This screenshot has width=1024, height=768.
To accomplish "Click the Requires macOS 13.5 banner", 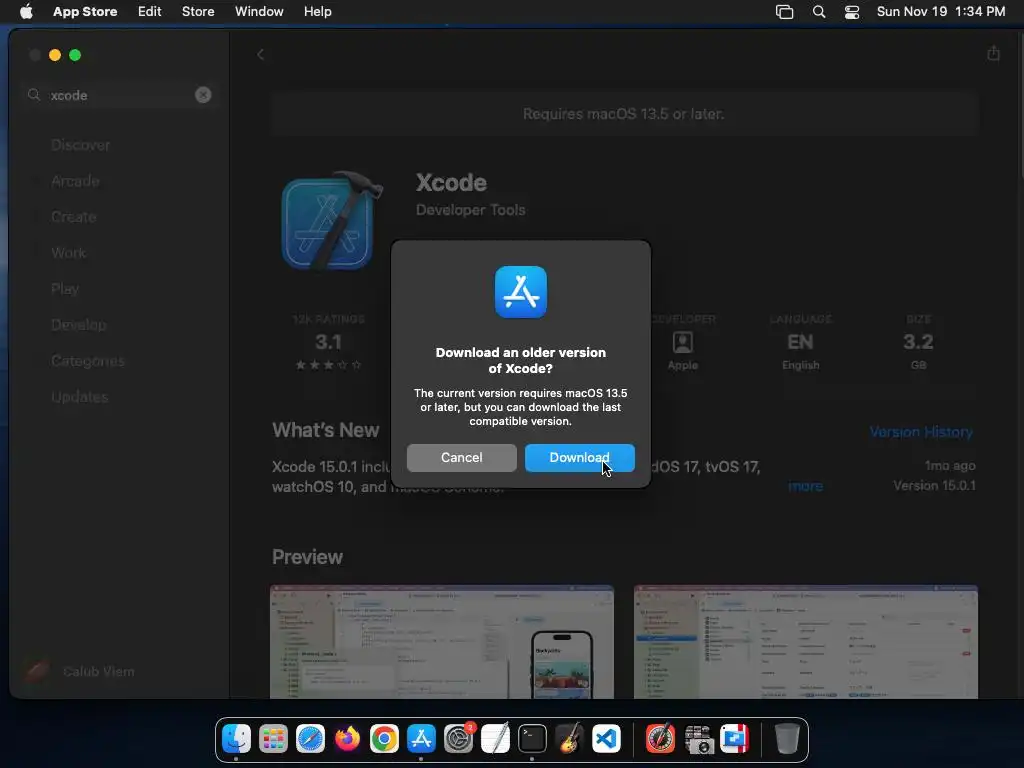I will pos(624,114).
